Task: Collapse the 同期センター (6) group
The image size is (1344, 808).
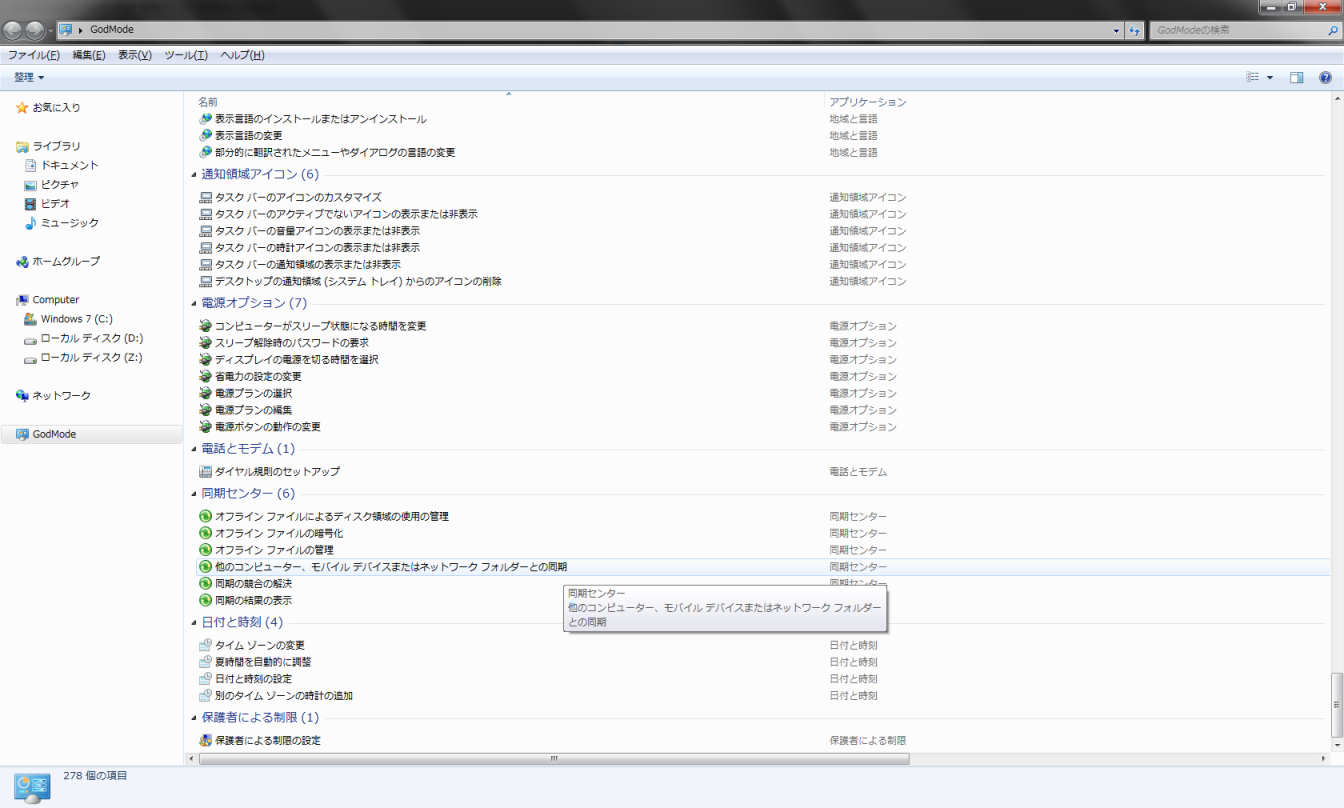Action: [x=193, y=494]
